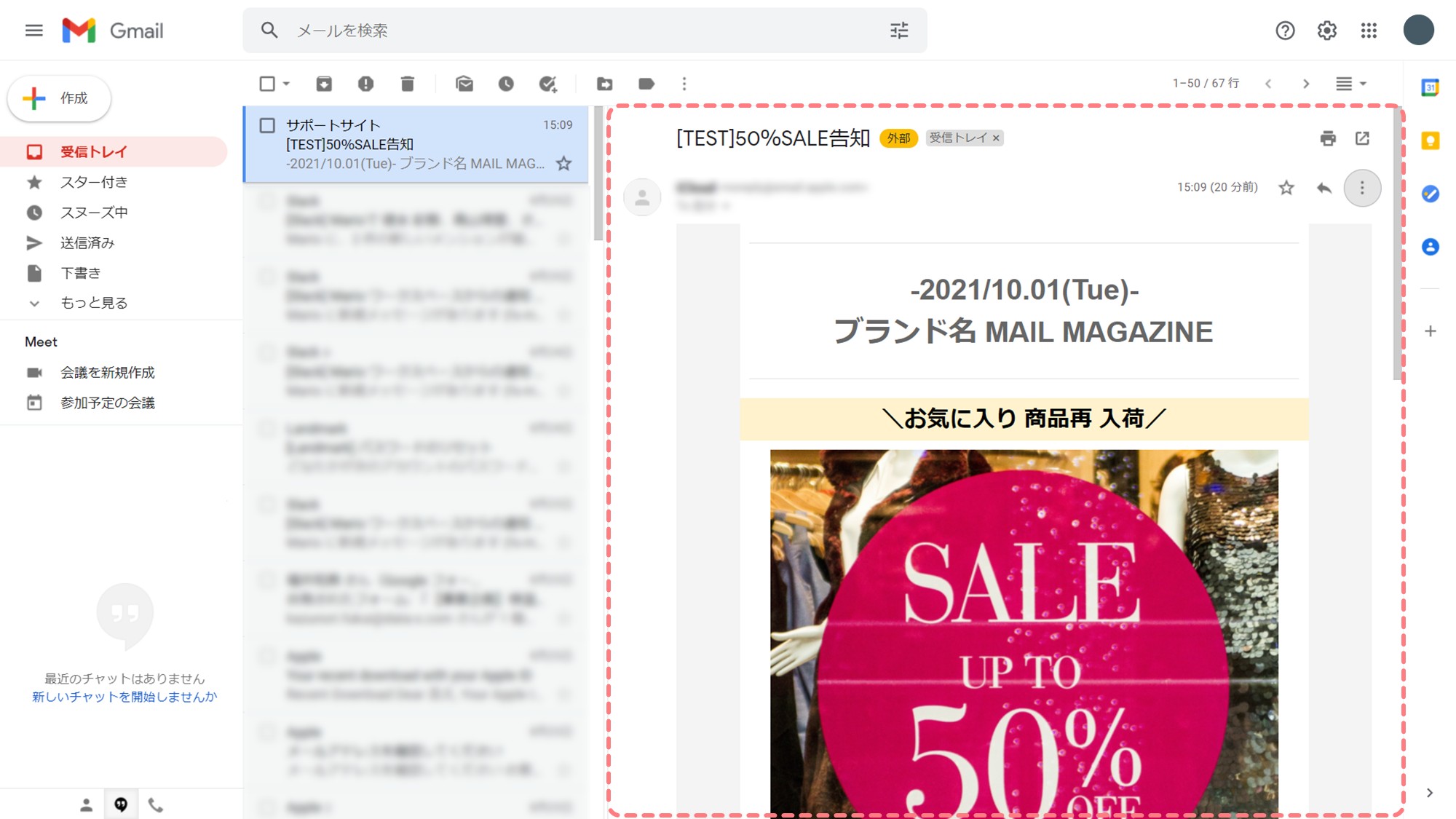Remove 受信トレイ label from email
Image resolution: width=1456 pixels, height=819 pixels.
[x=996, y=138]
